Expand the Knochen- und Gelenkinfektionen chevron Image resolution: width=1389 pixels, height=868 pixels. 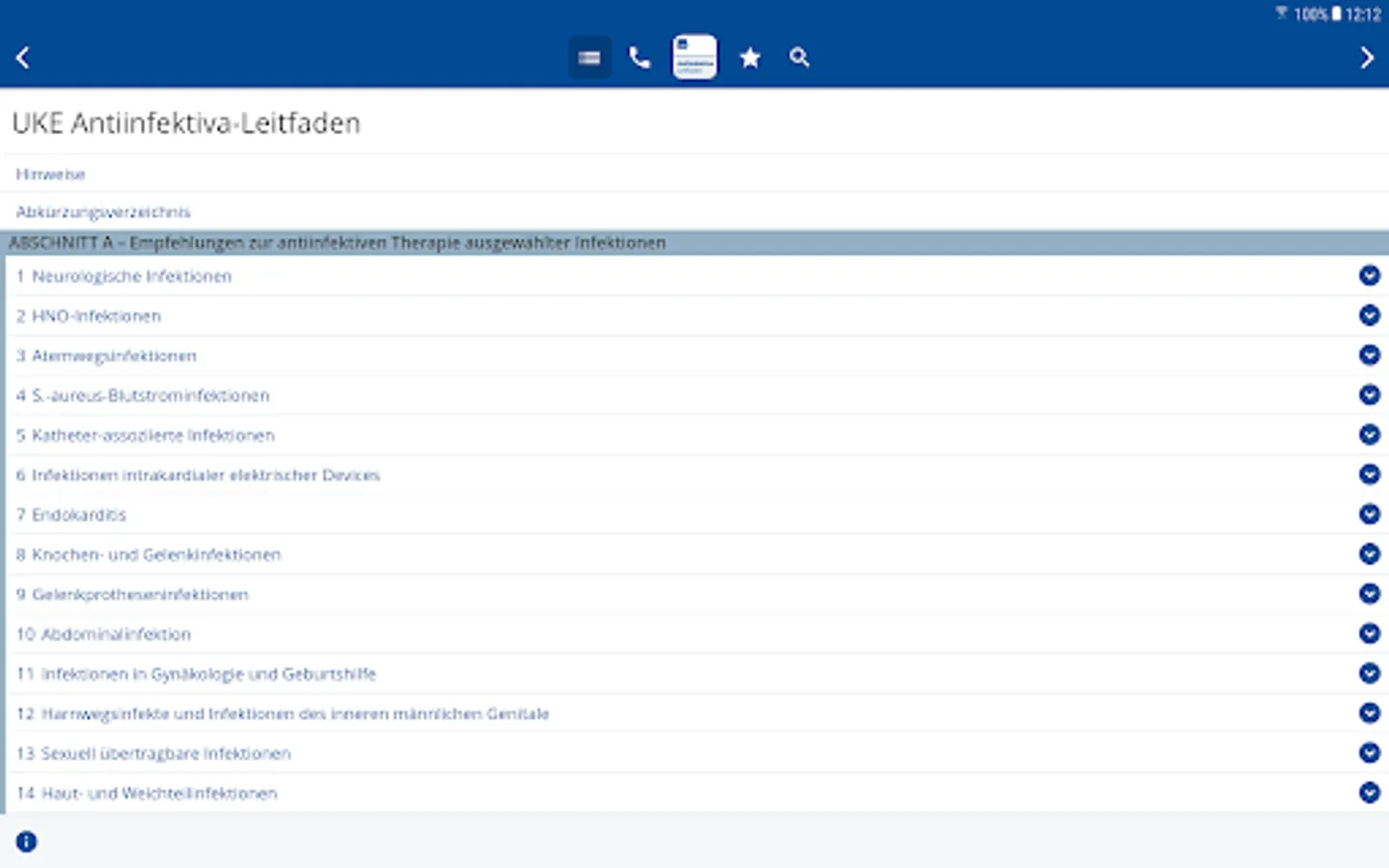tap(1370, 554)
